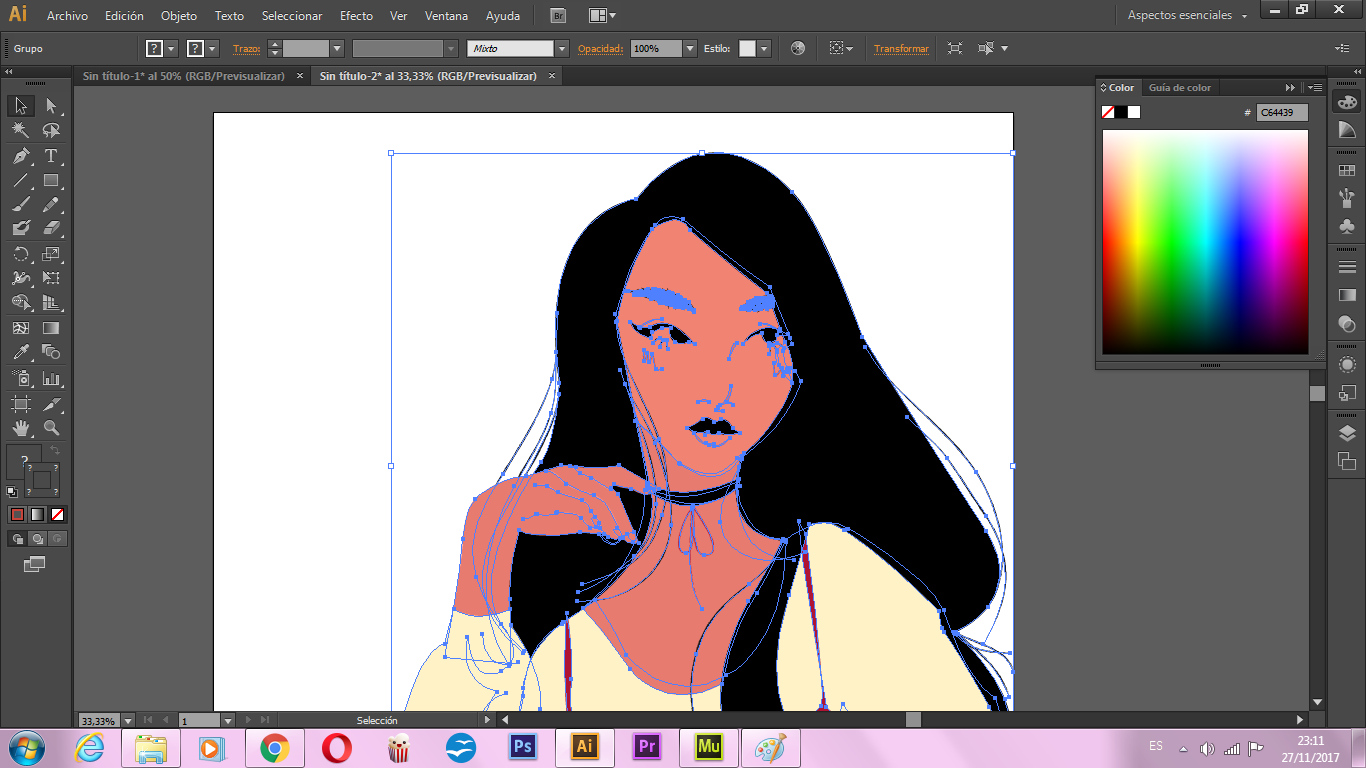
Task: Activate the Rotate tool
Action: pos(21,254)
